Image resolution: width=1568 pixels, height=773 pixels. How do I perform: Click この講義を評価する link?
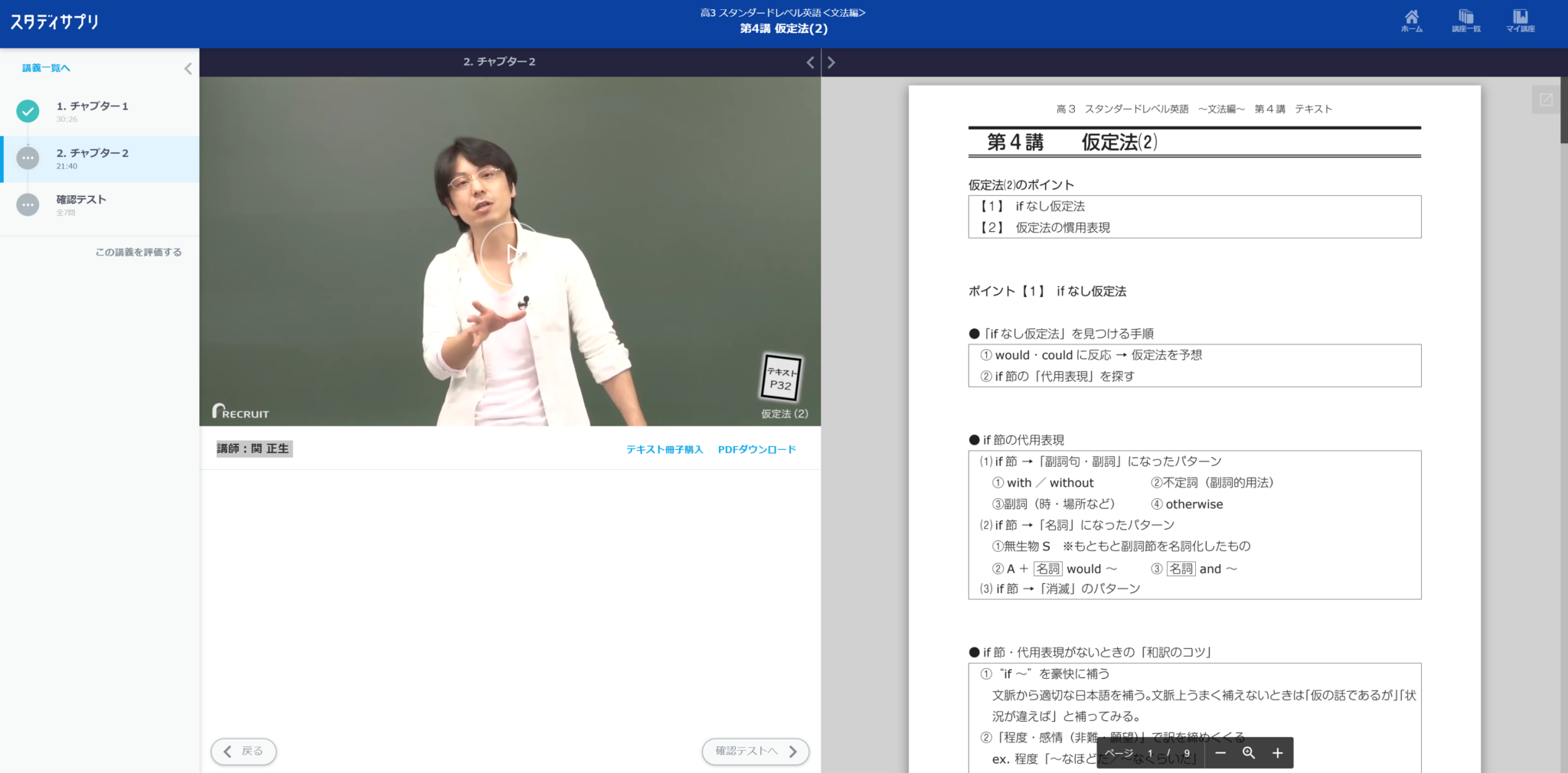[139, 252]
